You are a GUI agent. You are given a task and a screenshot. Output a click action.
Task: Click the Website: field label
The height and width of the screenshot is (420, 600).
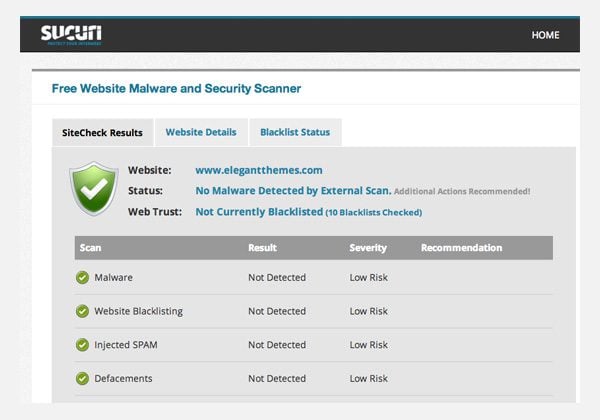pos(150,170)
